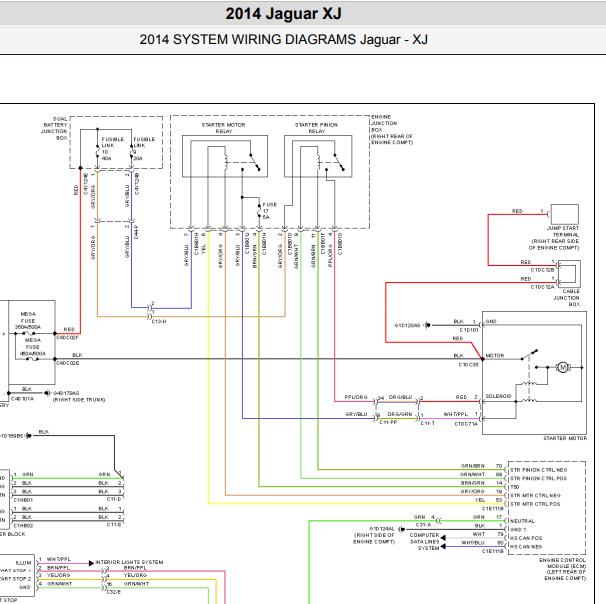This screenshot has height=604, width=606.
Task: Click the "MEGA FUSE 450A/500A" label
Action: pos(32,347)
